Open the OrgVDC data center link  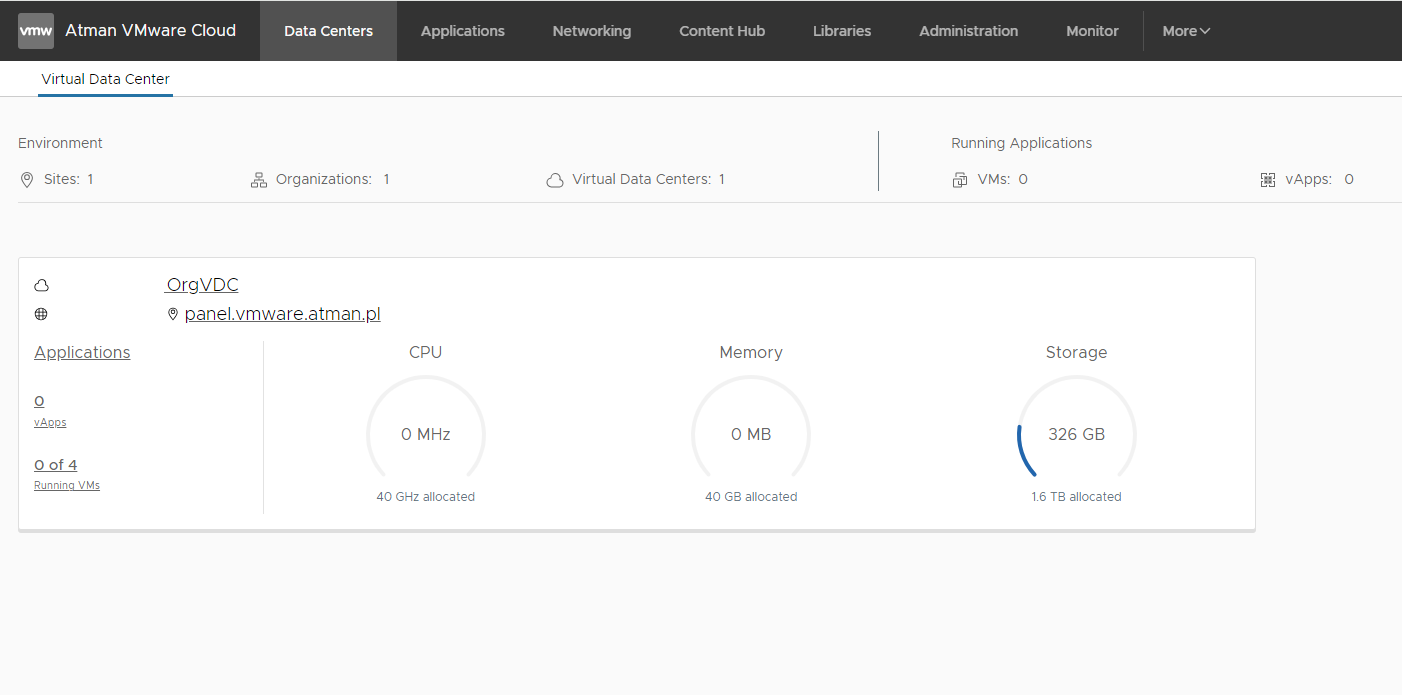(202, 285)
